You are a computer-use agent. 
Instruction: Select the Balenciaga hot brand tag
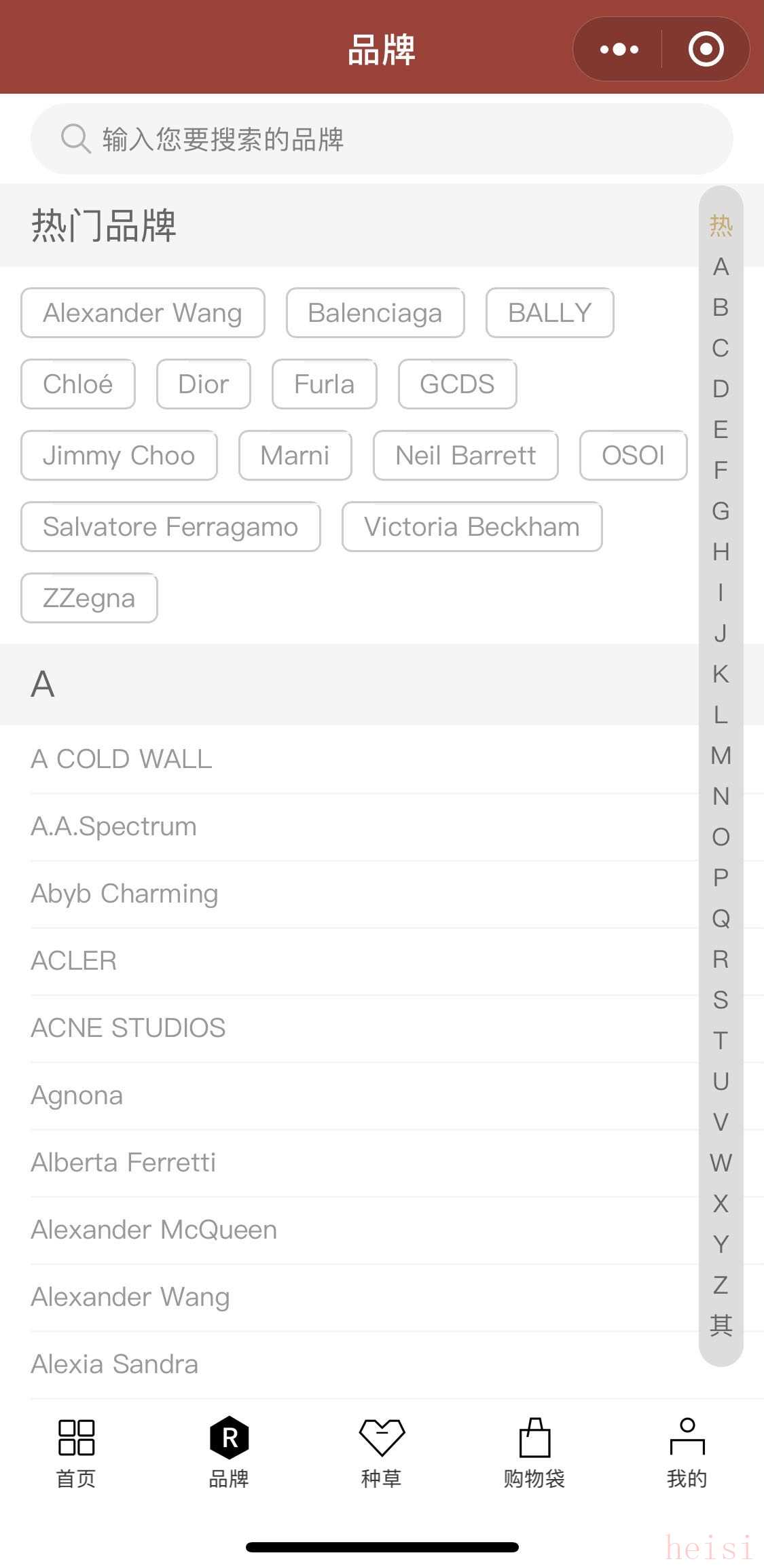pos(375,313)
